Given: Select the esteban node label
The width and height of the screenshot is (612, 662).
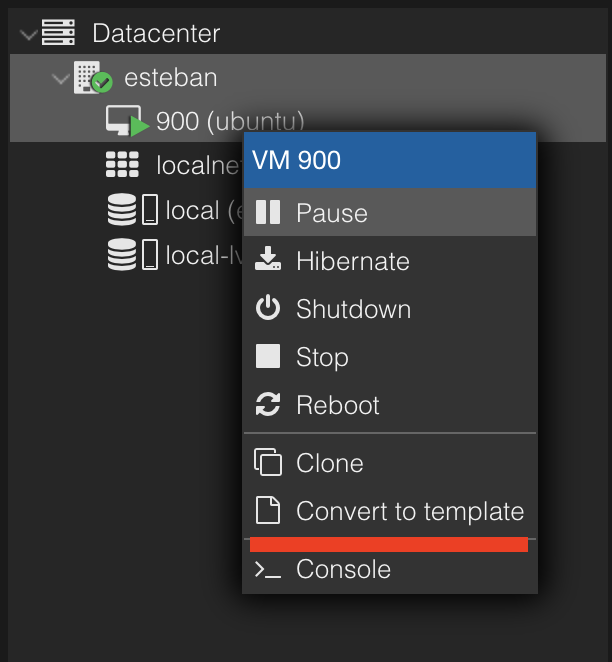Looking at the screenshot, I should pos(171,78).
